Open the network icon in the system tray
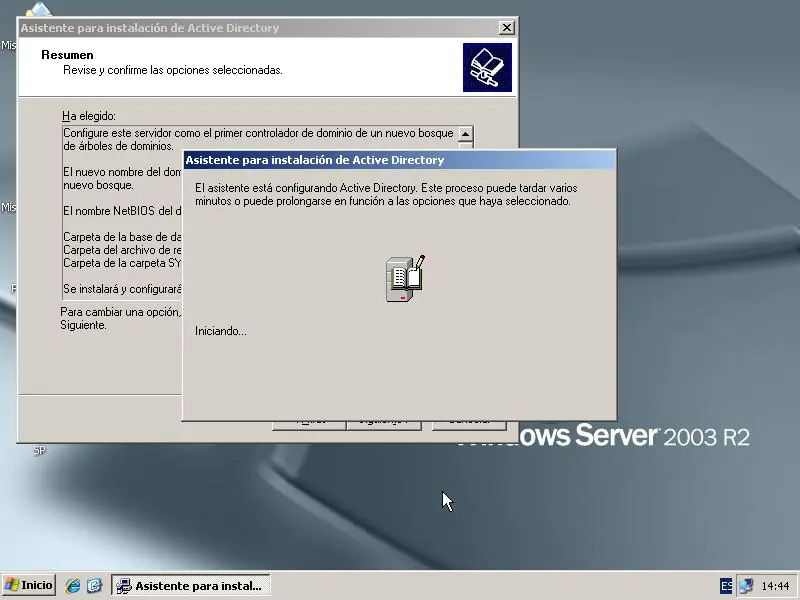The image size is (800, 600). [745, 586]
